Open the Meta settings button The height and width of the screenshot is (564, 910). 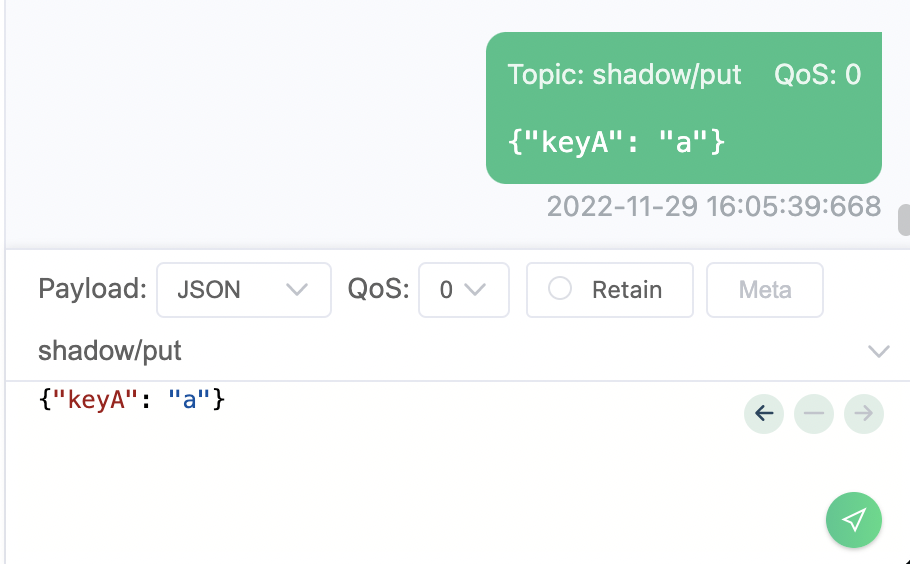(x=764, y=290)
